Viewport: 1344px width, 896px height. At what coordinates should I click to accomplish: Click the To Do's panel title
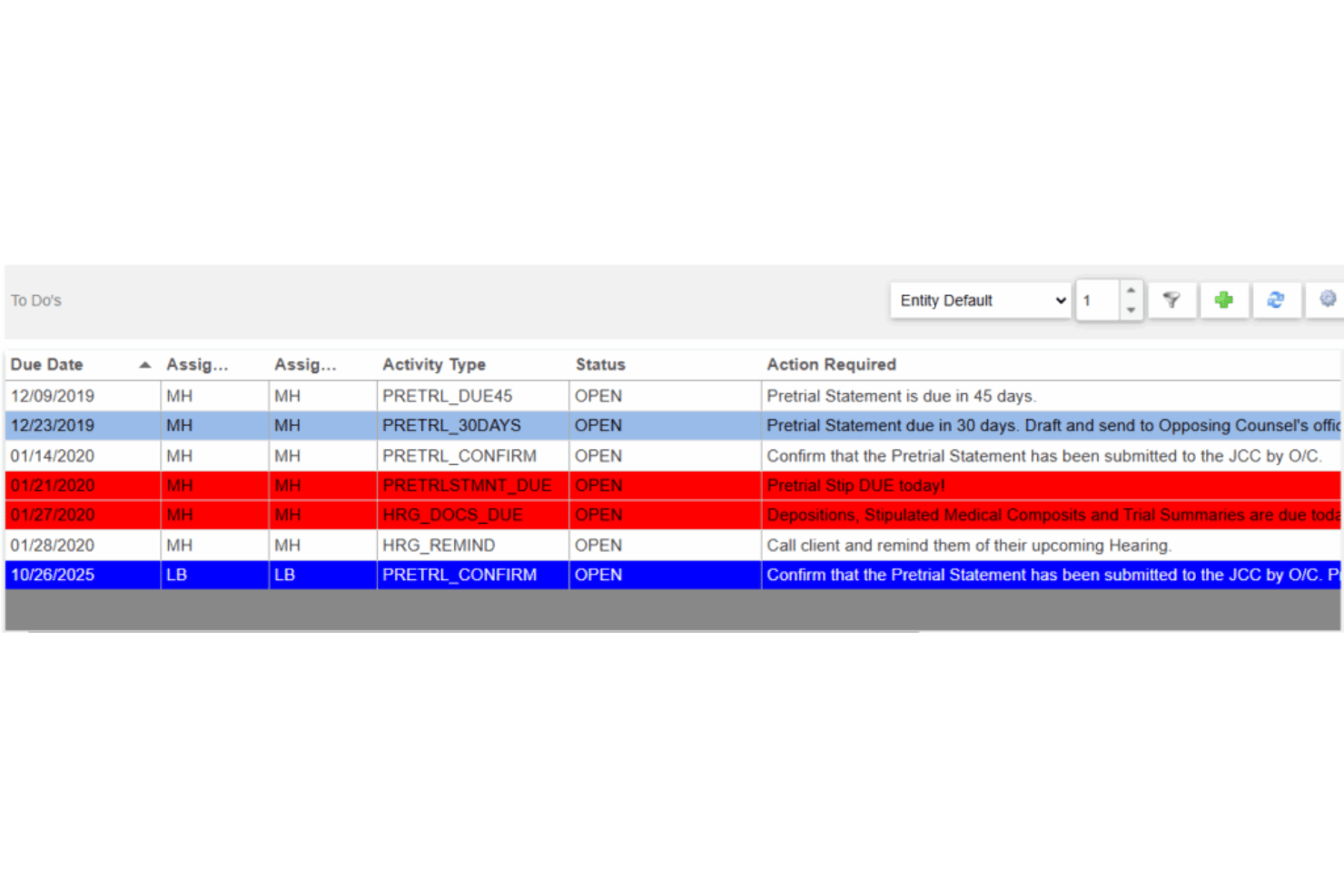(x=36, y=300)
